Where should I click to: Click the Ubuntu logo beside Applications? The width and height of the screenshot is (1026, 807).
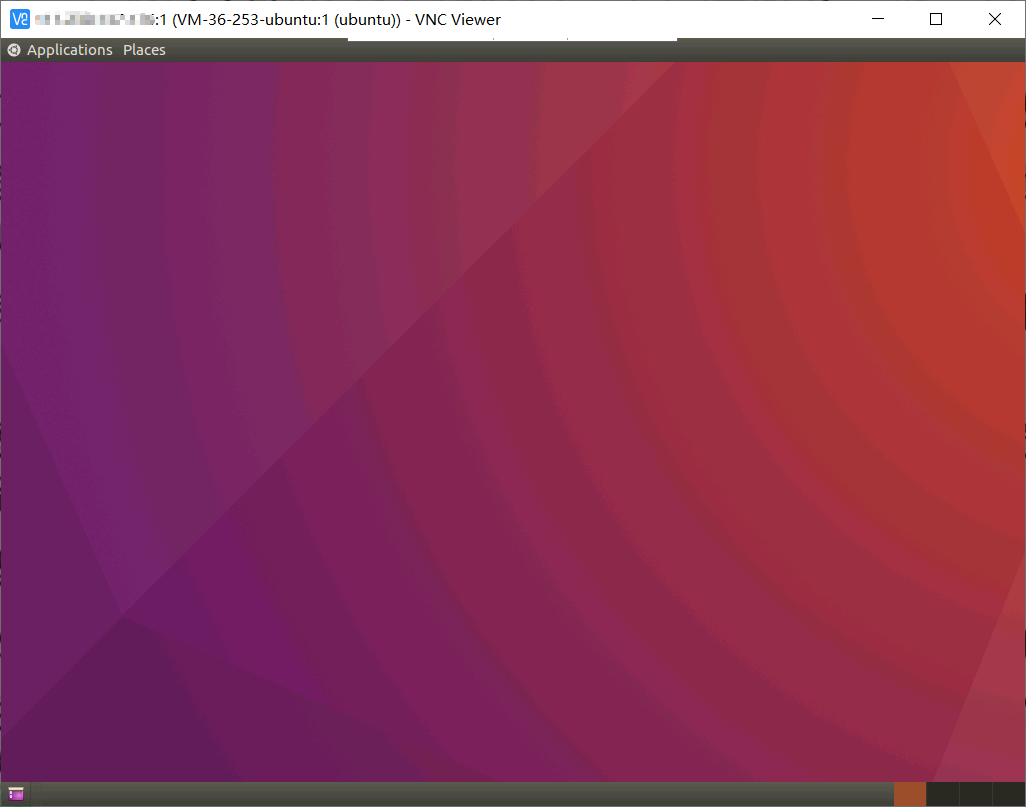point(14,50)
